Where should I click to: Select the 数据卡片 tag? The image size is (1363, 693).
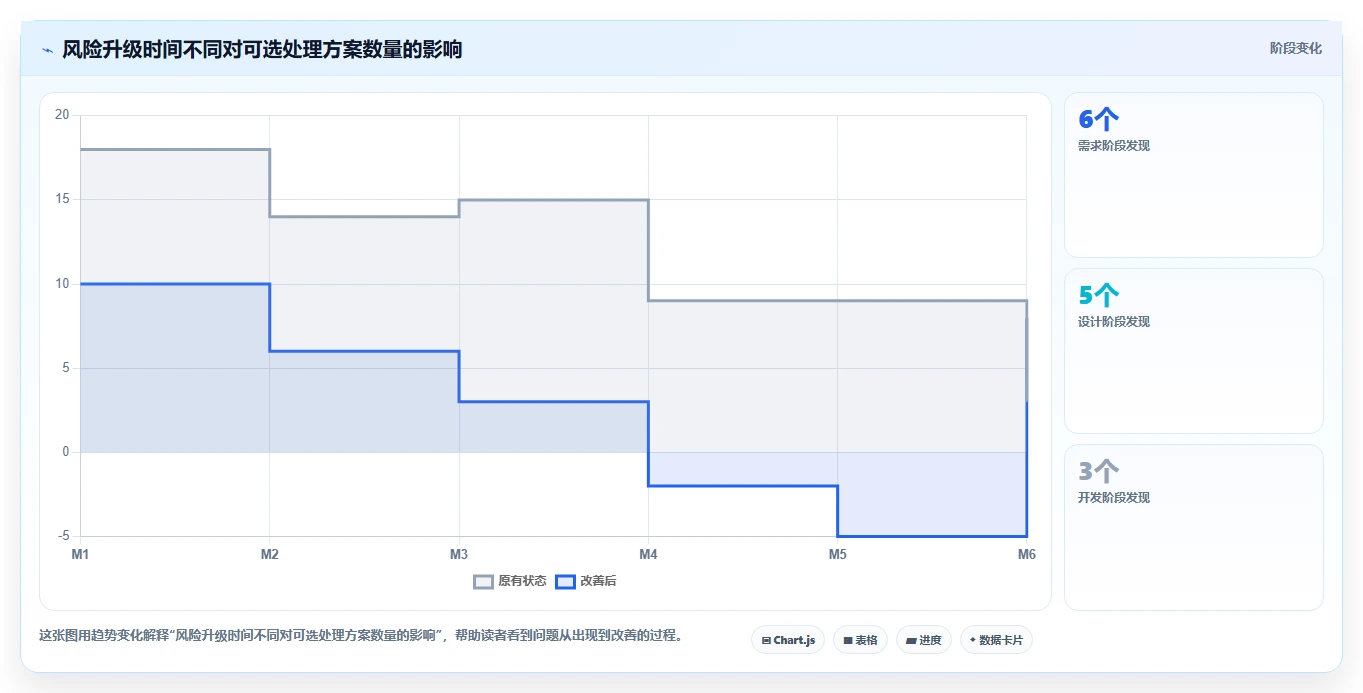point(996,640)
